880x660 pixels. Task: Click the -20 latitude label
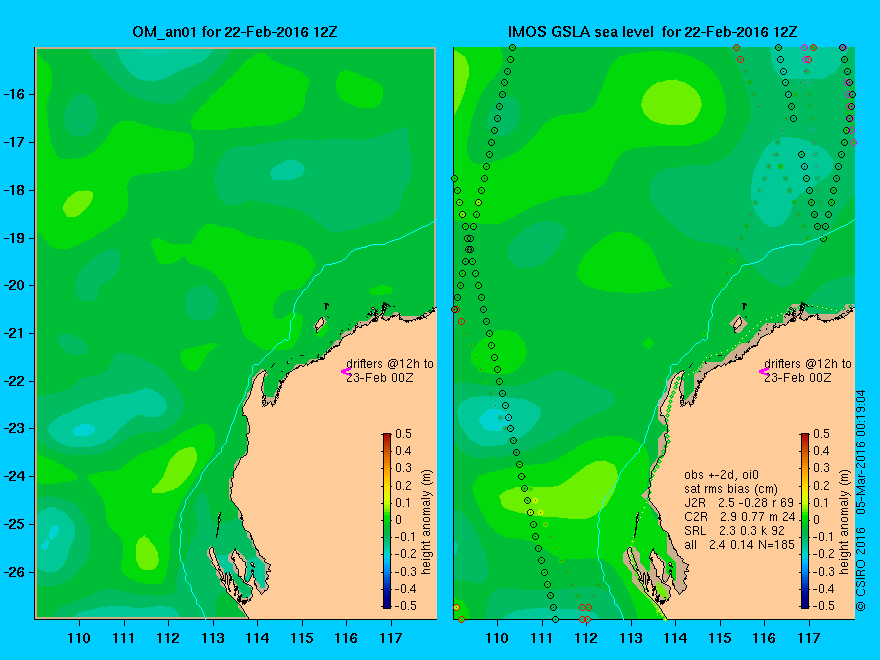16,286
